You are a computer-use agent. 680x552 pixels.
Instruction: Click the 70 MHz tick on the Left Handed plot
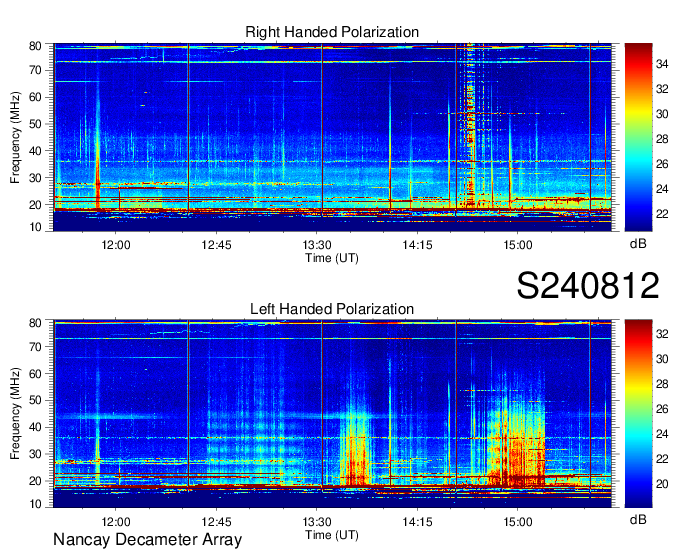click(x=36, y=347)
